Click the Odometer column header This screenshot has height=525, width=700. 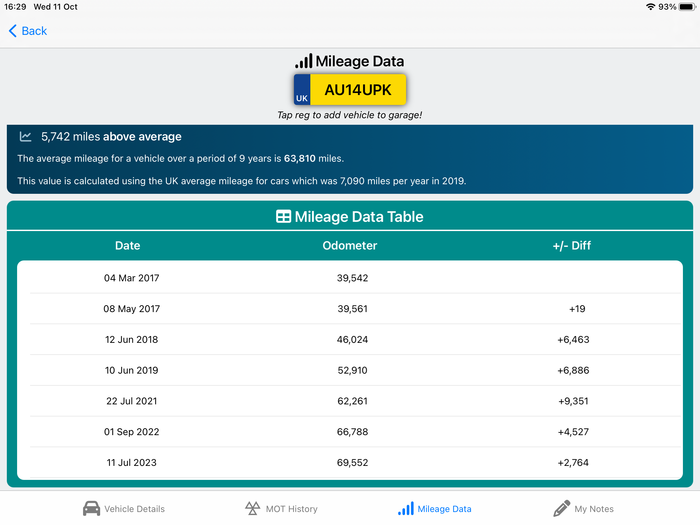[x=350, y=246]
